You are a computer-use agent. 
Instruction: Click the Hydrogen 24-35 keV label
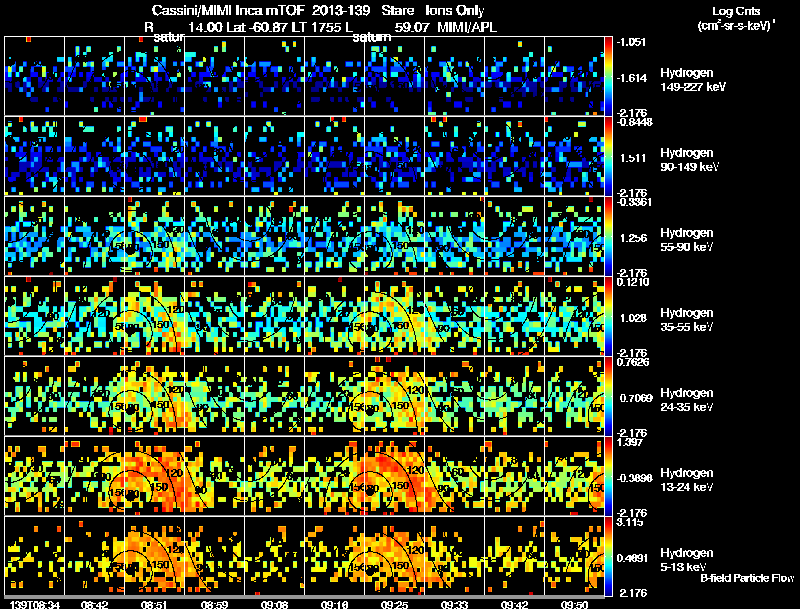(x=686, y=400)
